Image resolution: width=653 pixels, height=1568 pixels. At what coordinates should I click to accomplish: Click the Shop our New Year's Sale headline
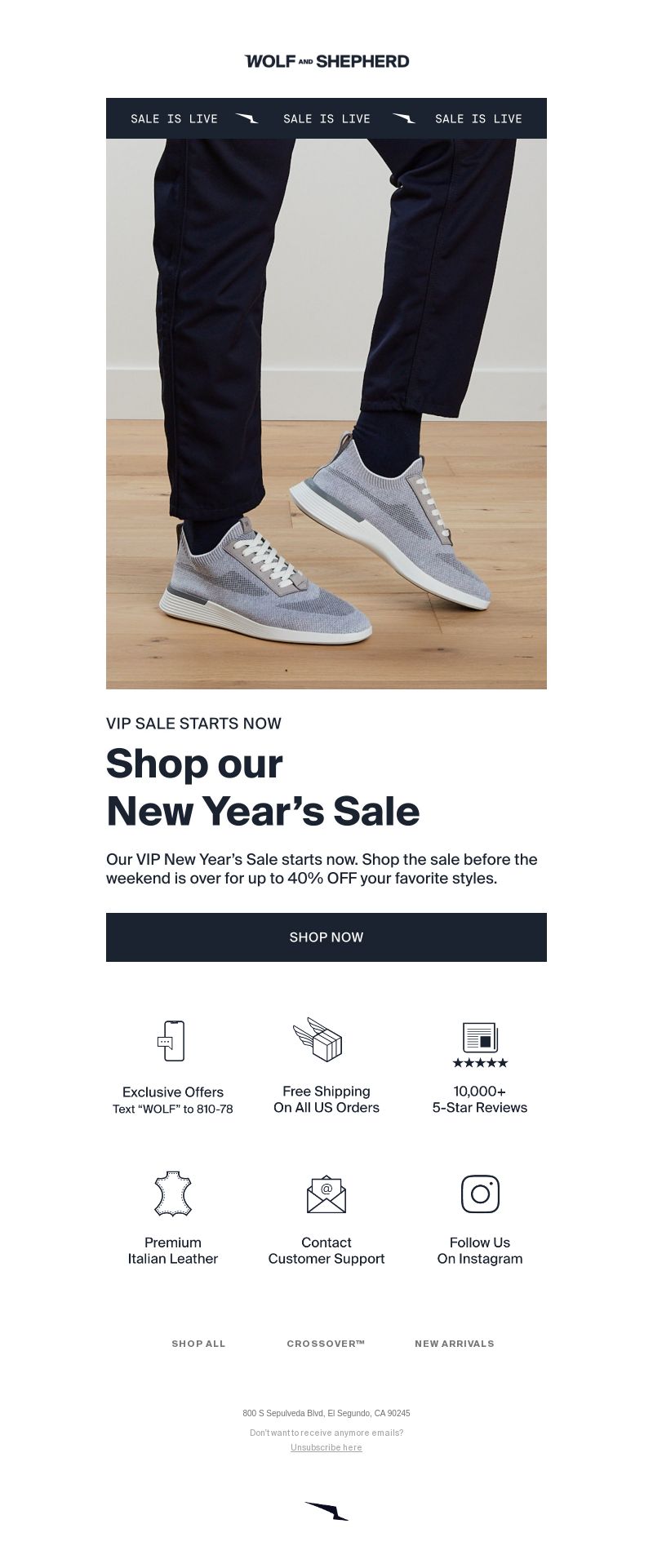[263, 787]
